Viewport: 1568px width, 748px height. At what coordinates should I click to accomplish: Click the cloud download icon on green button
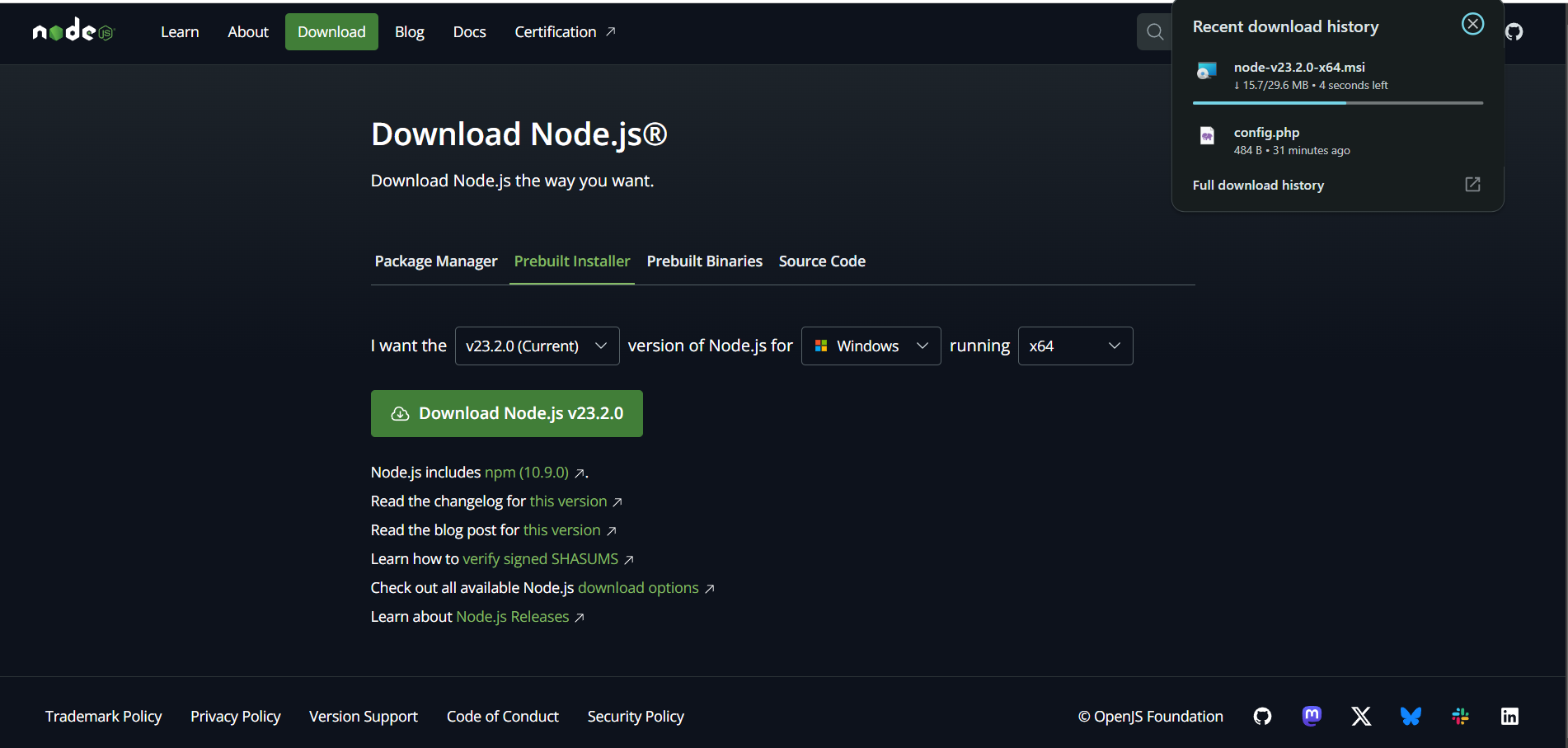[400, 414]
